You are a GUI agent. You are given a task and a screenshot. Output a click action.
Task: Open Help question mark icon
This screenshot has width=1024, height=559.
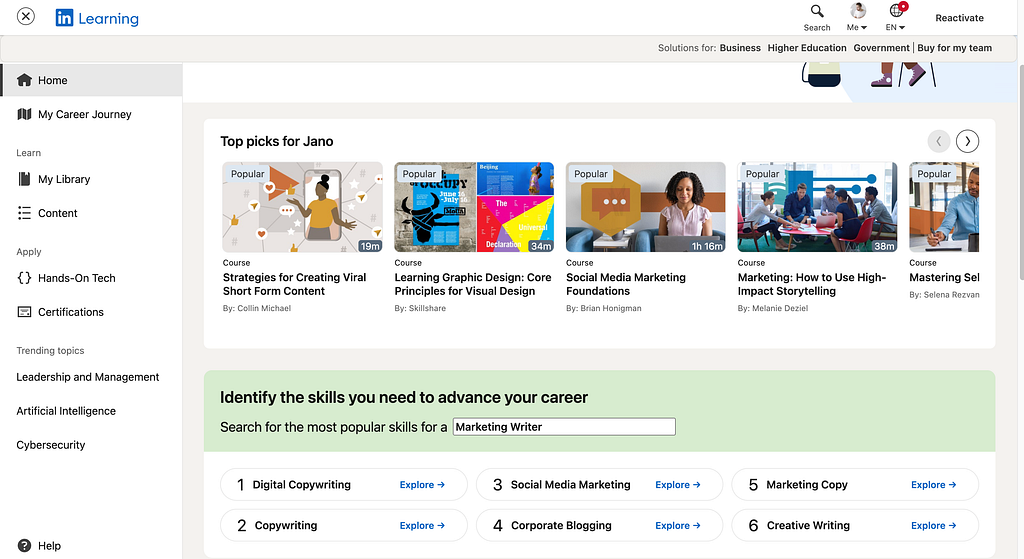coord(24,545)
